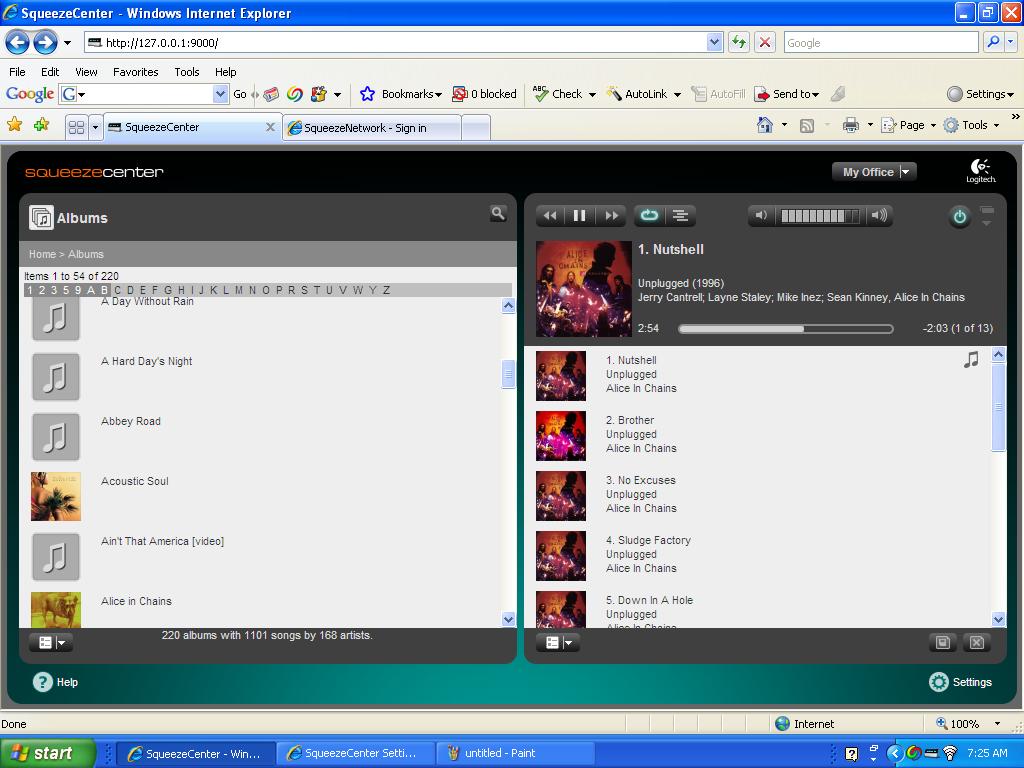Click the volume down speaker icon

click(x=761, y=215)
